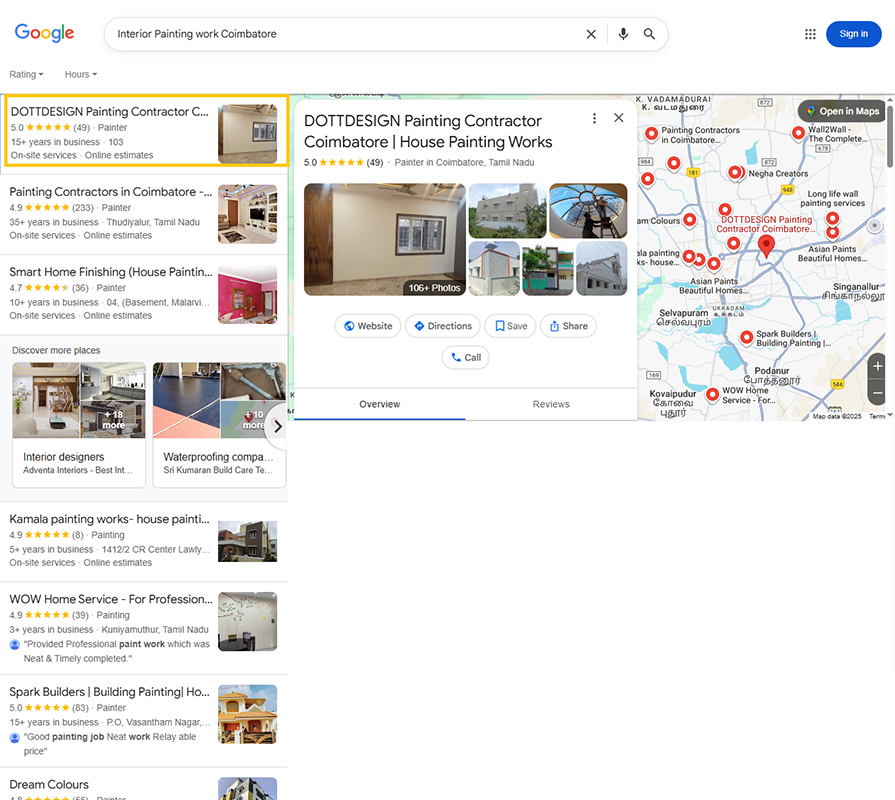Call the DOTTDESIGN painter
Image resolution: width=895 pixels, height=800 pixels.
click(x=465, y=357)
